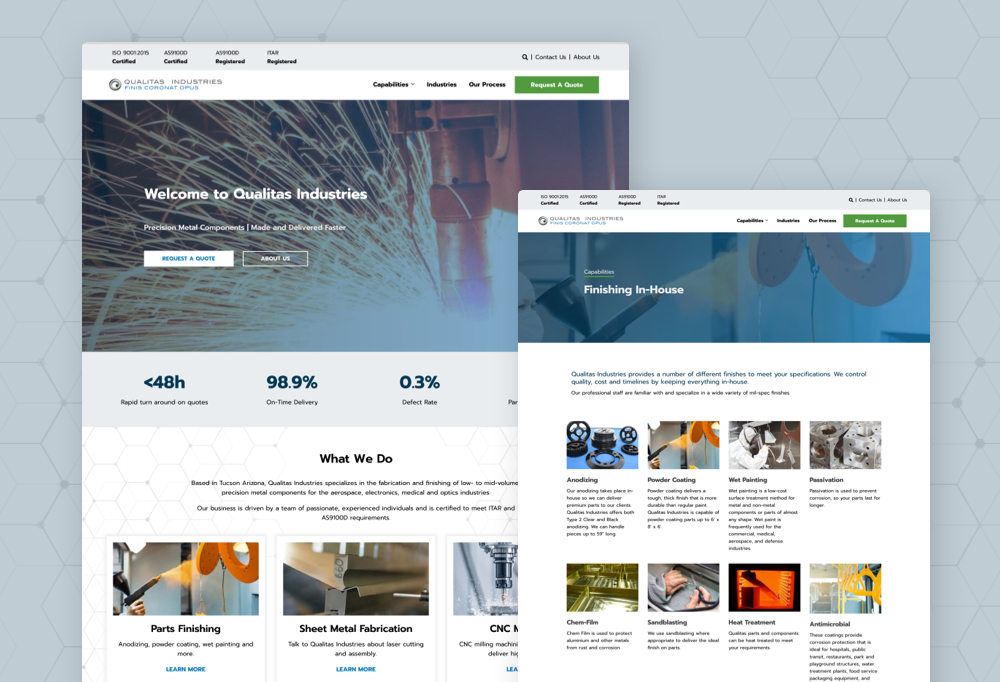This screenshot has height=682, width=1000.
Task: Click the <48h quote turnaround statistic
Action: pos(165,389)
